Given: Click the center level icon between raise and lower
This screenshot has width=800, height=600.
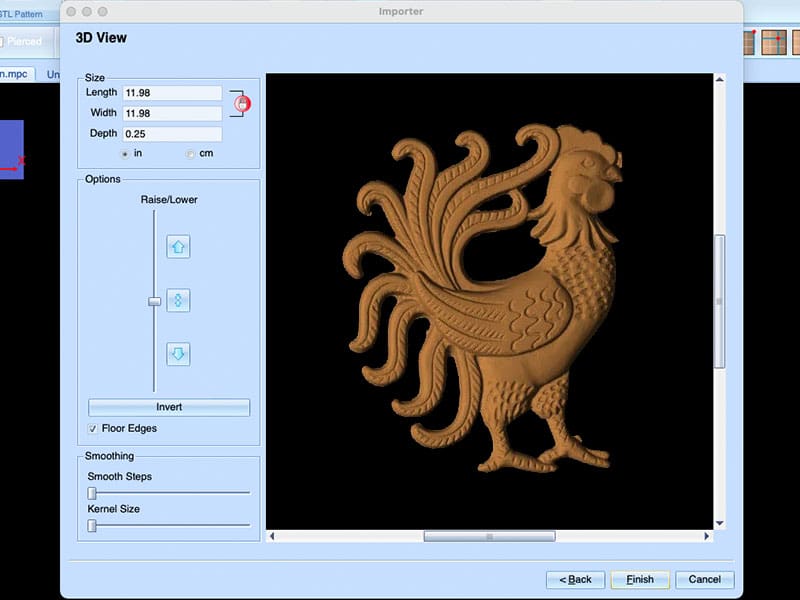Looking at the screenshot, I should (x=177, y=300).
